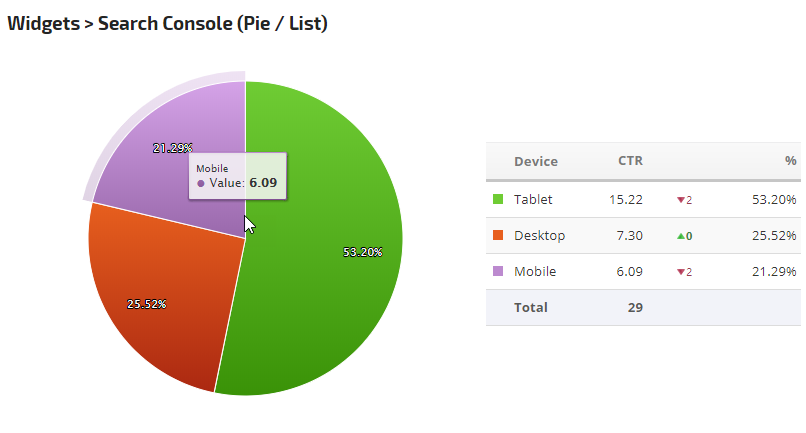Sort by the Device column header

[x=535, y=161]
